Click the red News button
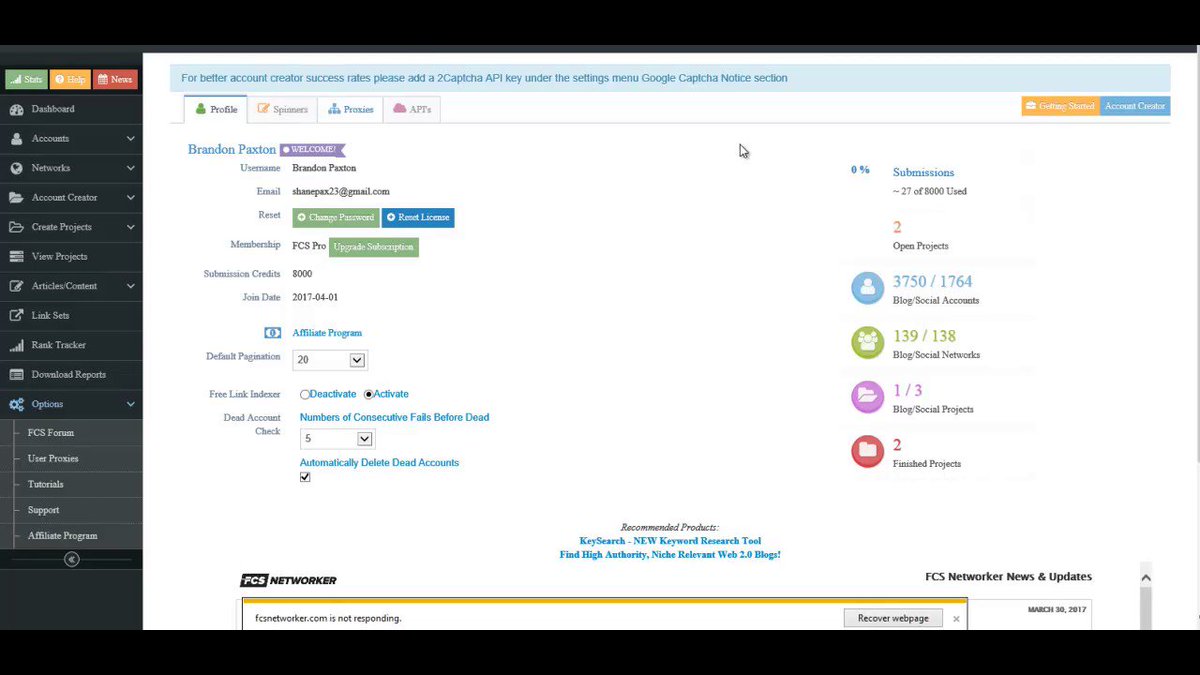 (x=115, y=80)
